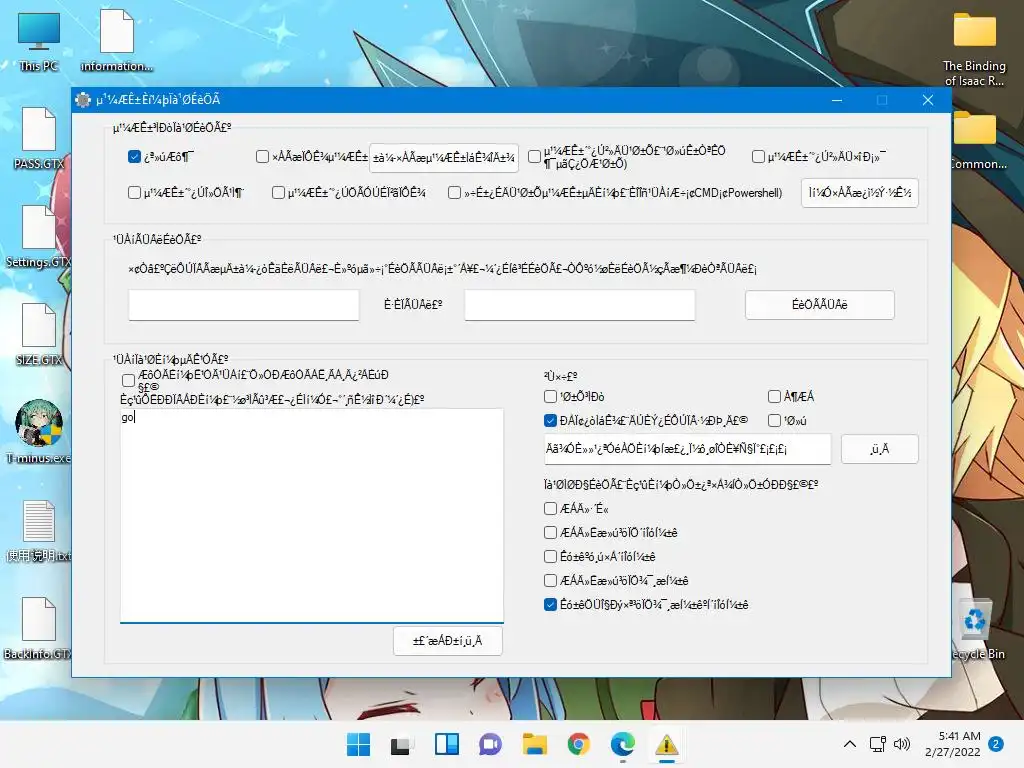Select the Settings.GTX file icon
The image size is (1024, 768).
point(39,236)
